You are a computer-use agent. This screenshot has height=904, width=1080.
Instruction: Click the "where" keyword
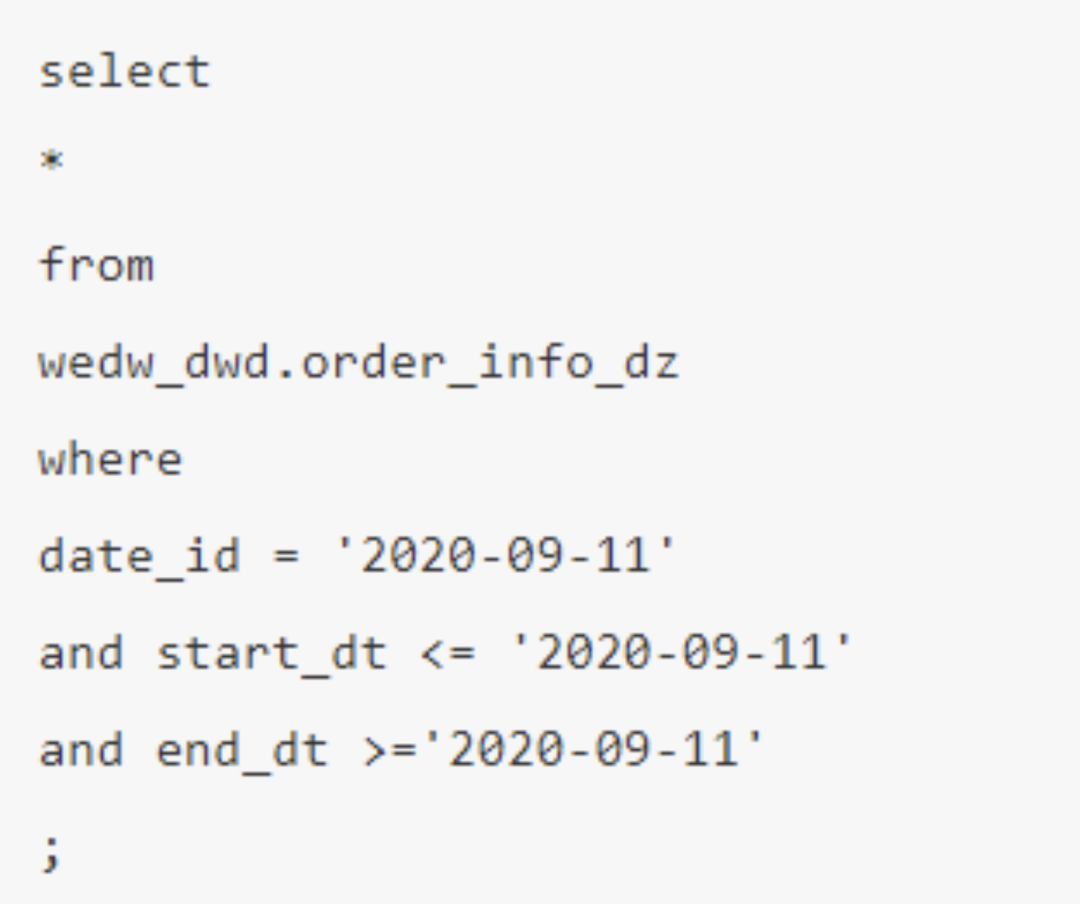click(111, 459)
